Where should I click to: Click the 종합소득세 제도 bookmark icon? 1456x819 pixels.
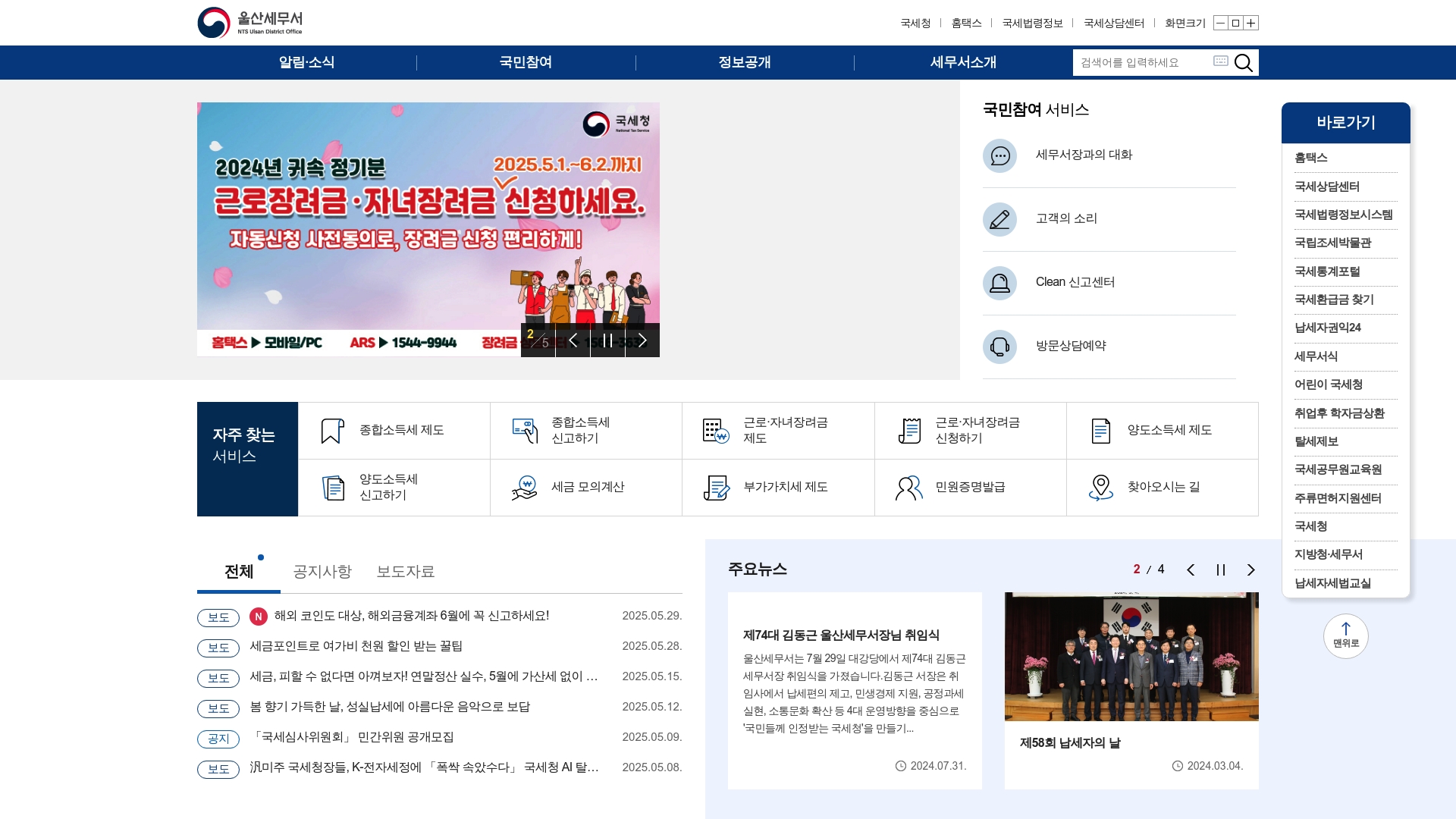point(332,431)
